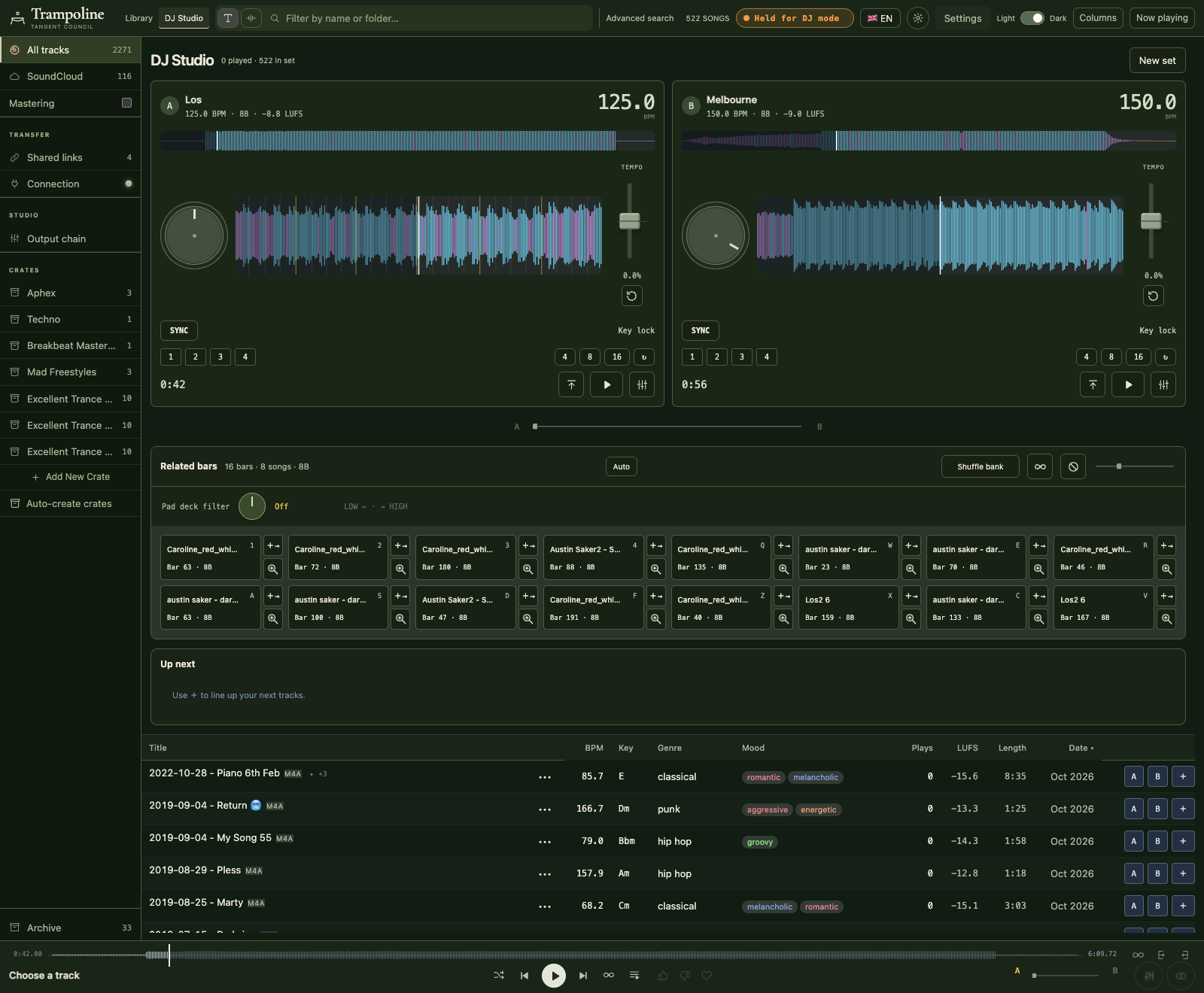Sort by Date column header

tap(1081, 748)
